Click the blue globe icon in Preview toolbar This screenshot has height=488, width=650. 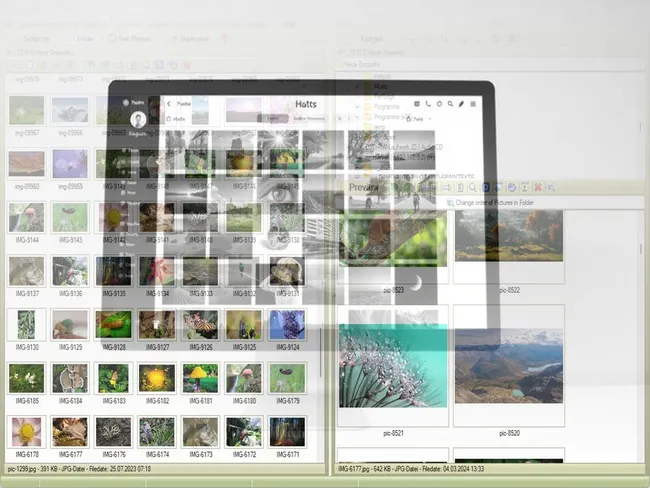[512, 187]
